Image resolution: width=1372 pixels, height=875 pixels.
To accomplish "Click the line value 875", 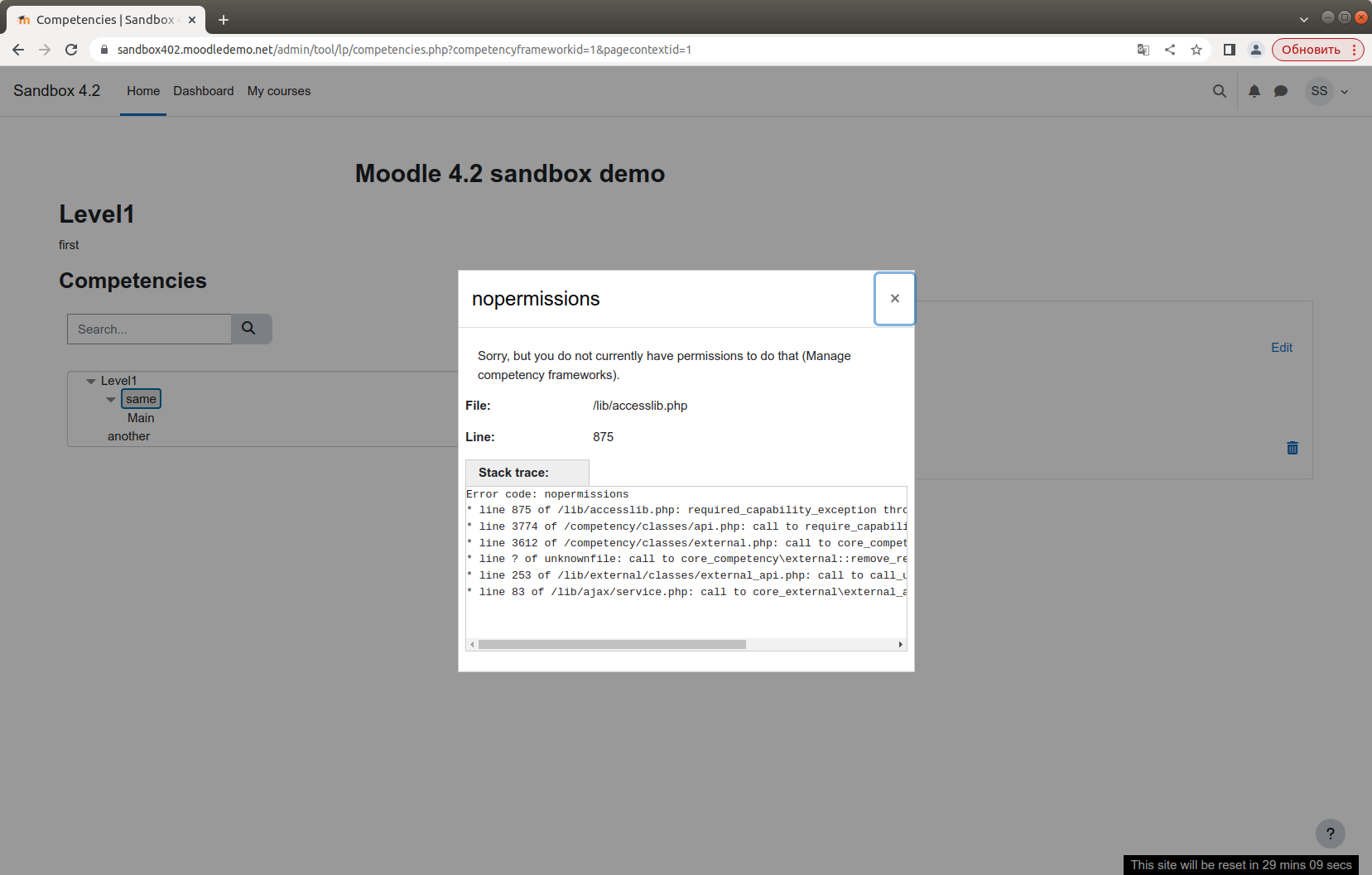I will tap(603, 437).
